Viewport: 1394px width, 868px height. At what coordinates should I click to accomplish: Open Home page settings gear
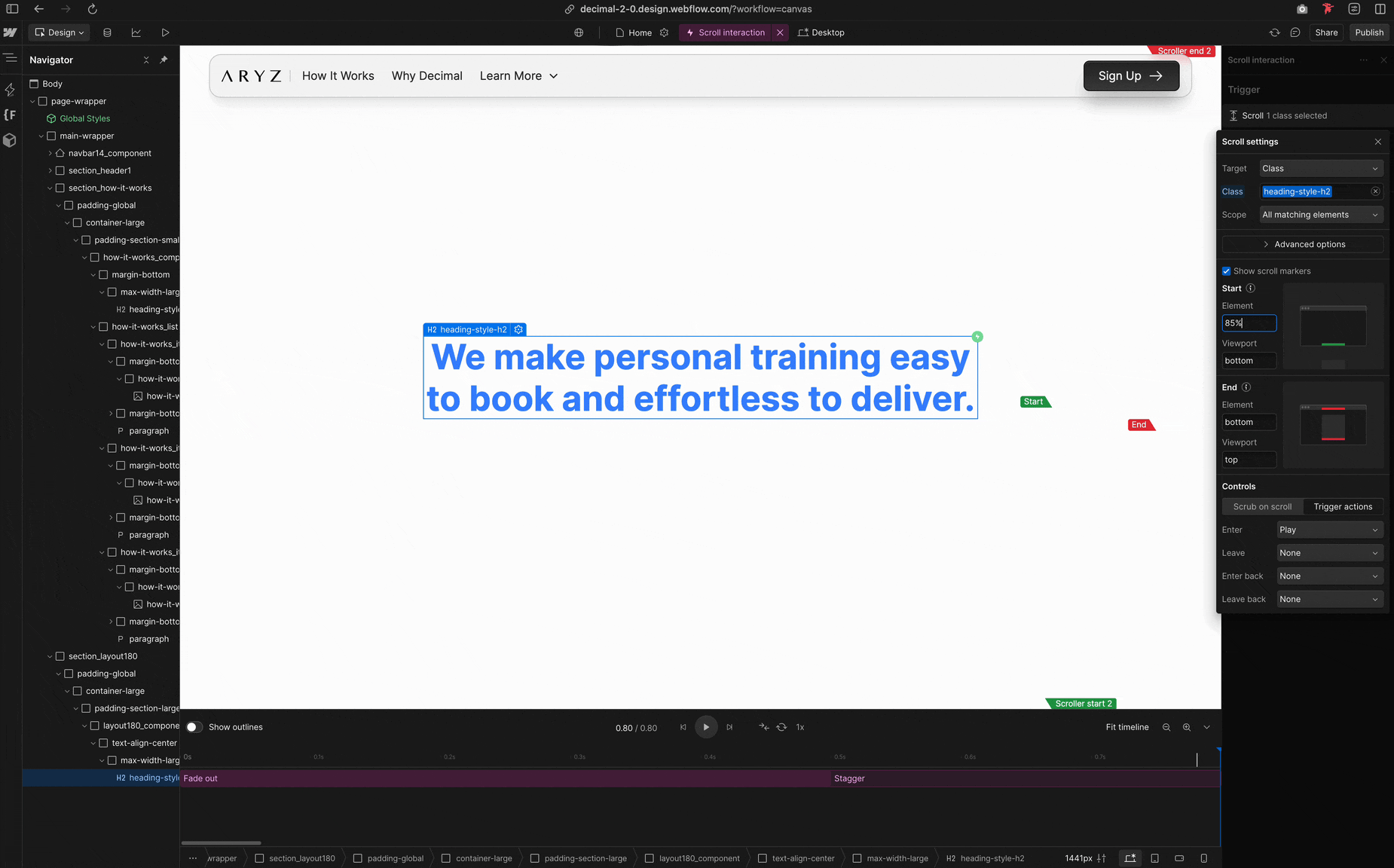pos(664,32)
